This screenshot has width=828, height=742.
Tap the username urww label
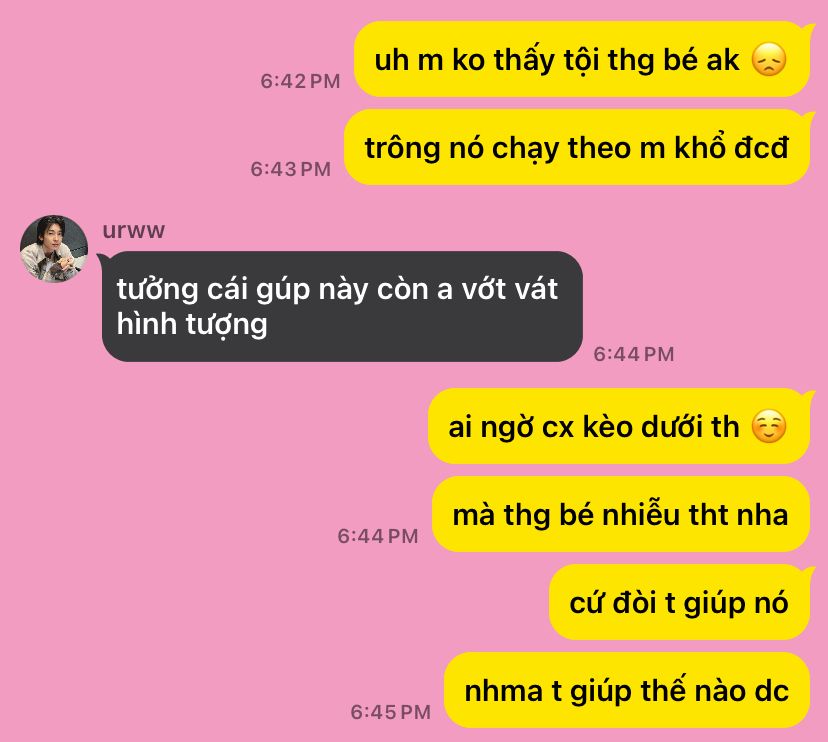pos(134,230)
